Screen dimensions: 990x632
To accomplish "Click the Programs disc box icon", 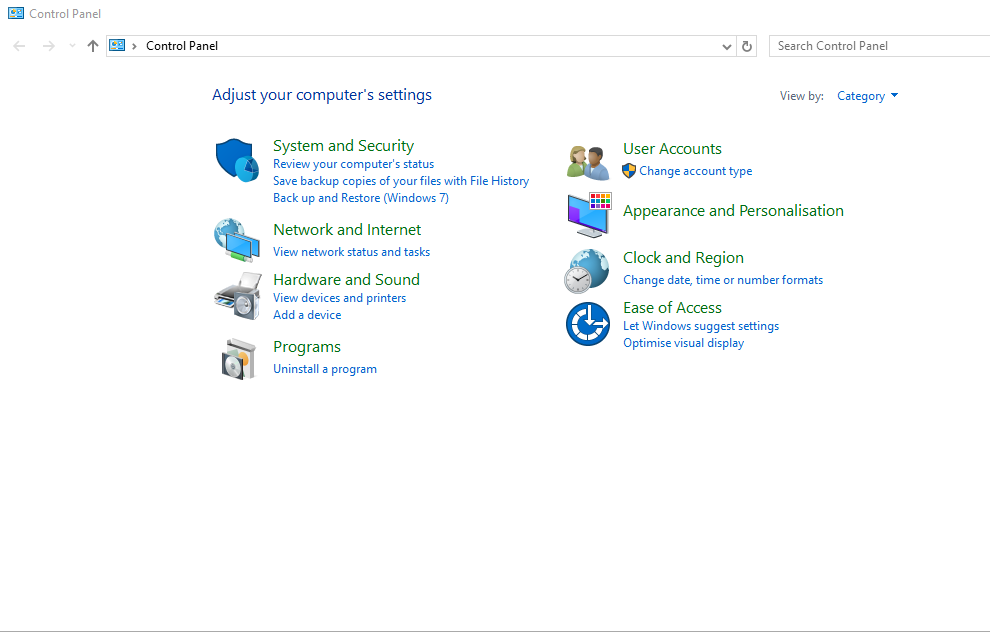I will coord(239,359).
